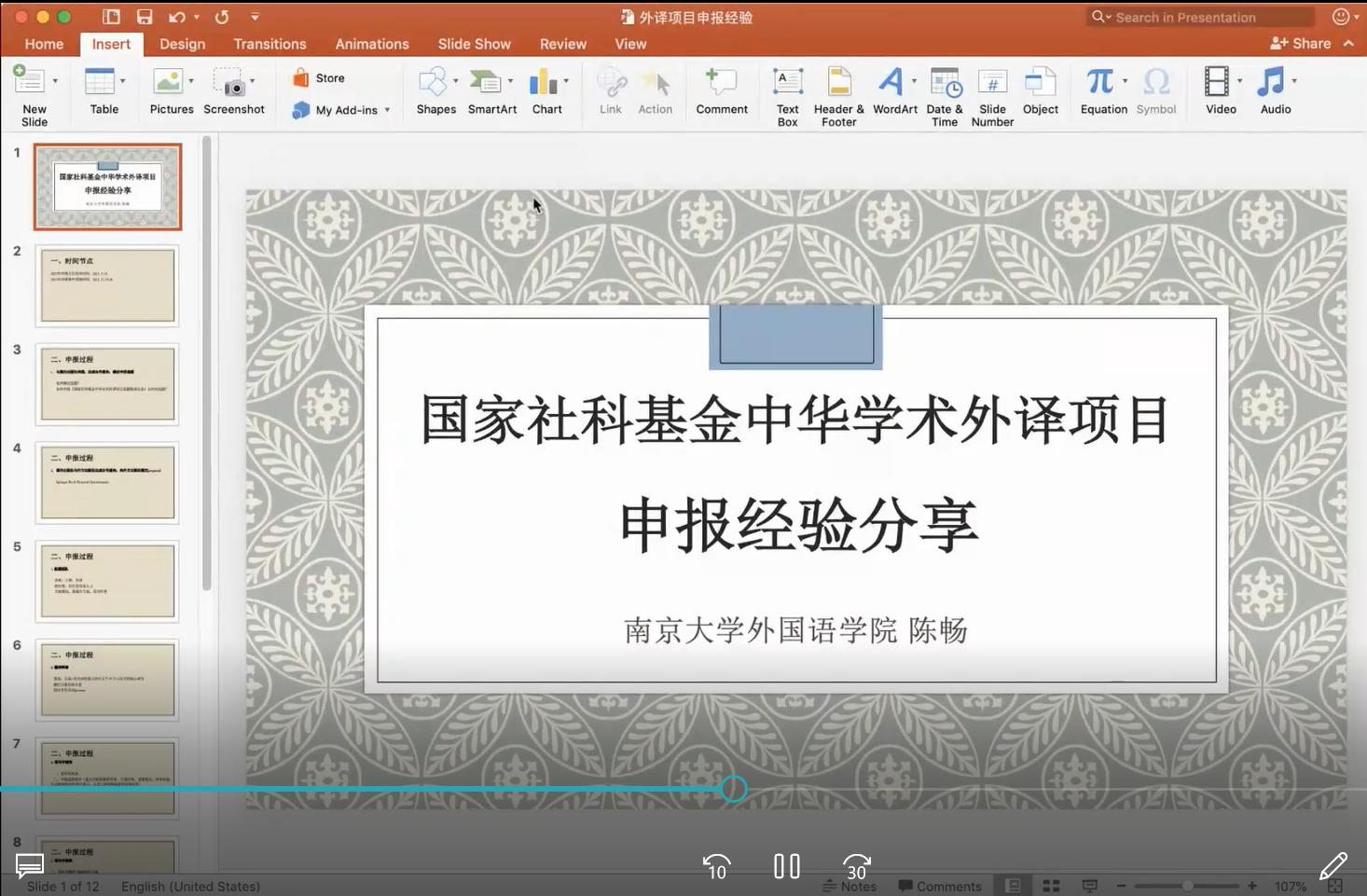Open the Store add-ins icon
This screenshot has height=896, width=1367.
click(301, 78)
